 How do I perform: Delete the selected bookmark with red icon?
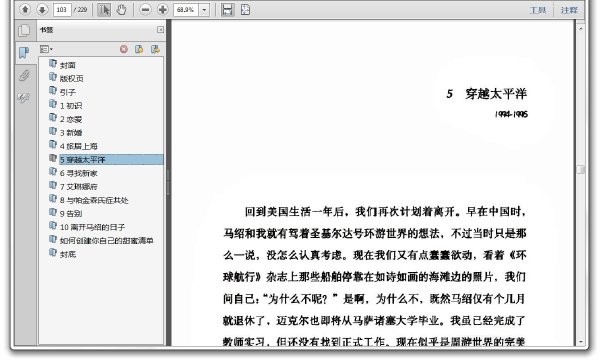pyautogui.click(x=124, y=49)
